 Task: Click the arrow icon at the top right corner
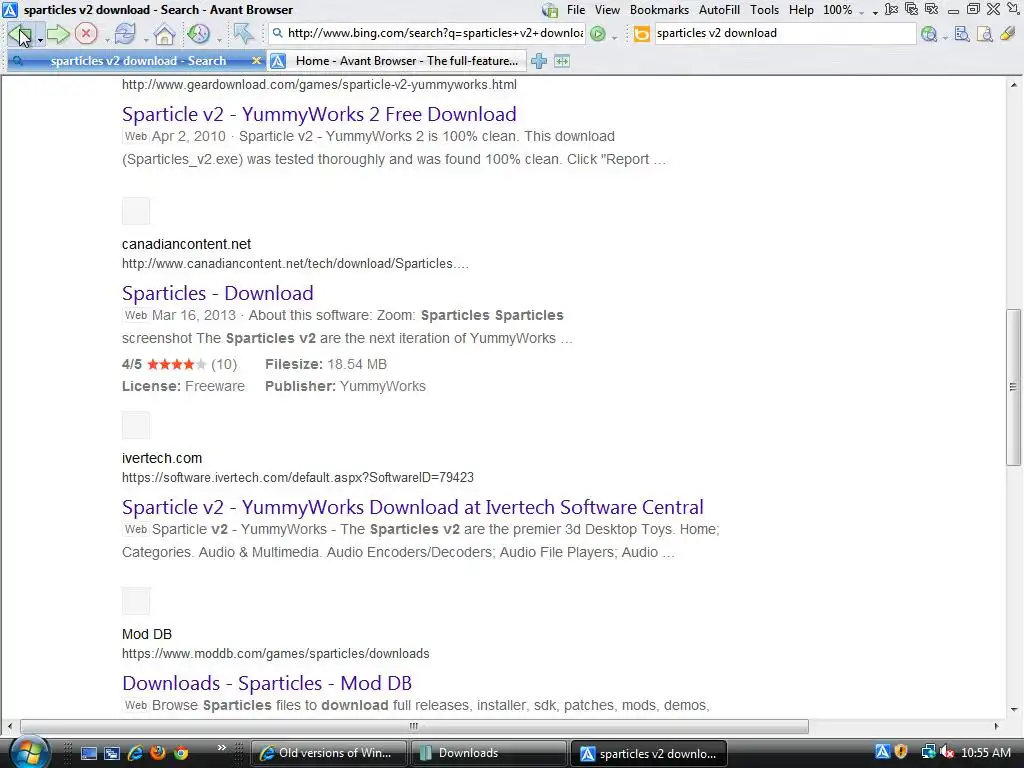(1013, 9)
